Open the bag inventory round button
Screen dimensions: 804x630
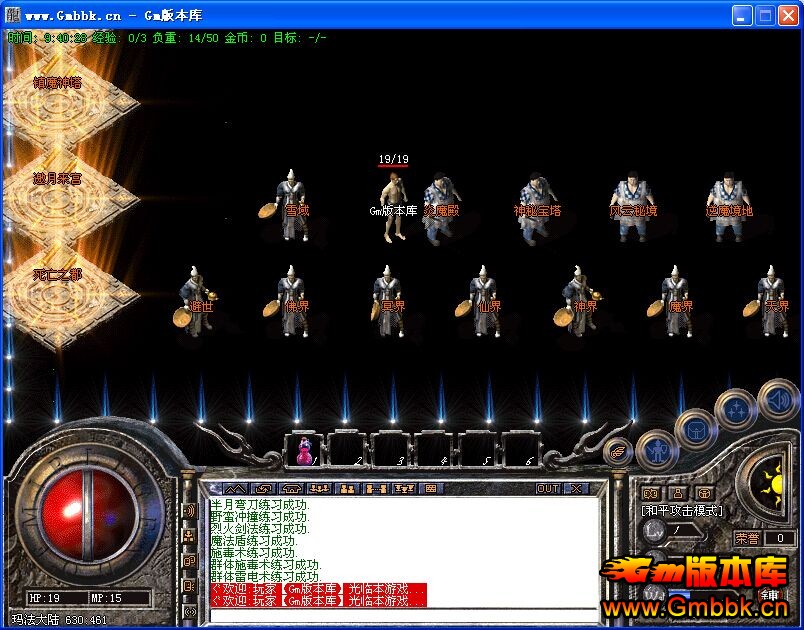pyautogui.click(x=695, y=430)
